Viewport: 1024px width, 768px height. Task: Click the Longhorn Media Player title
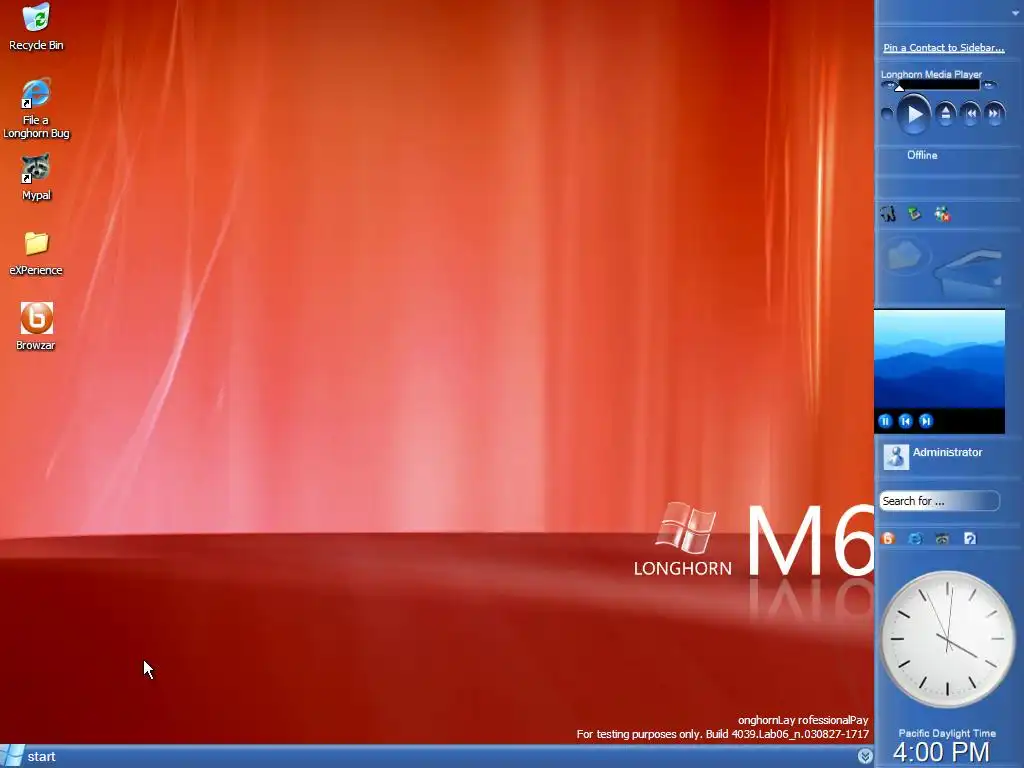coord(931,74)
